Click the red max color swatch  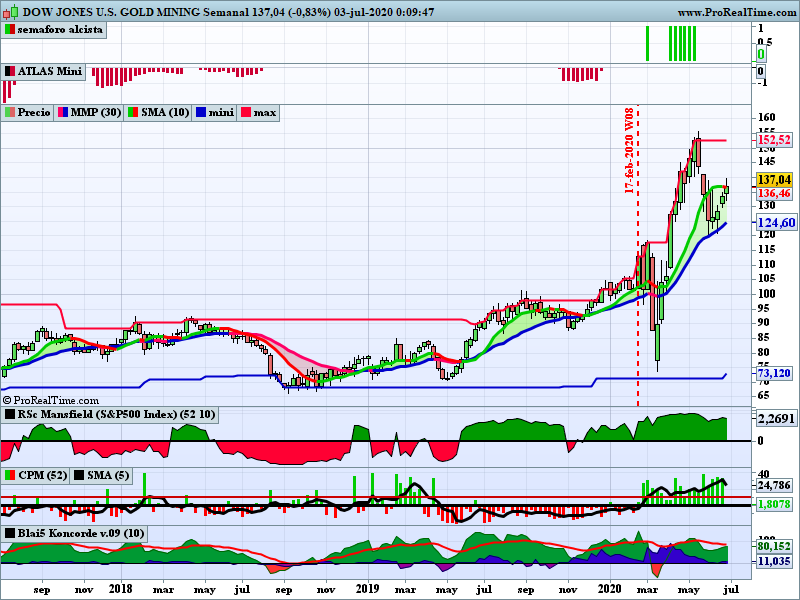(x=246, y=113)
